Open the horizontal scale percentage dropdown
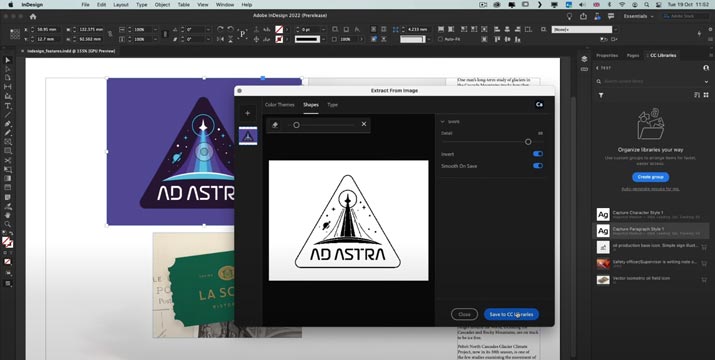 coord(155,29)
